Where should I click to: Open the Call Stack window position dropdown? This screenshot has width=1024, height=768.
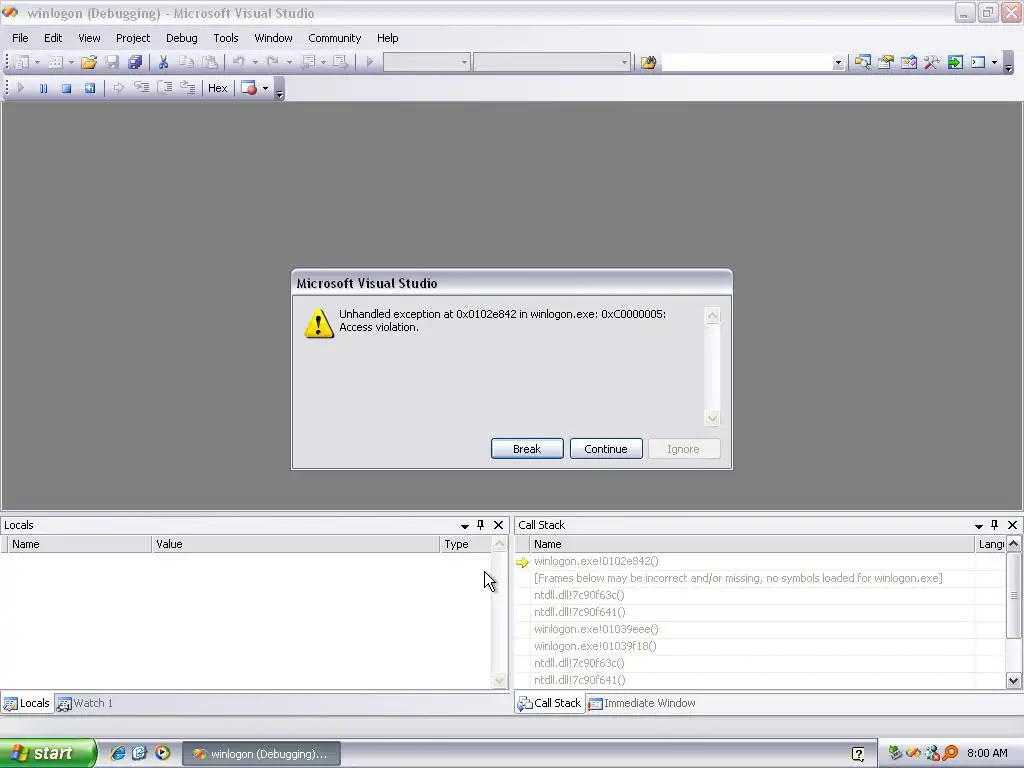pyautogui.click(x=978, y=526)
